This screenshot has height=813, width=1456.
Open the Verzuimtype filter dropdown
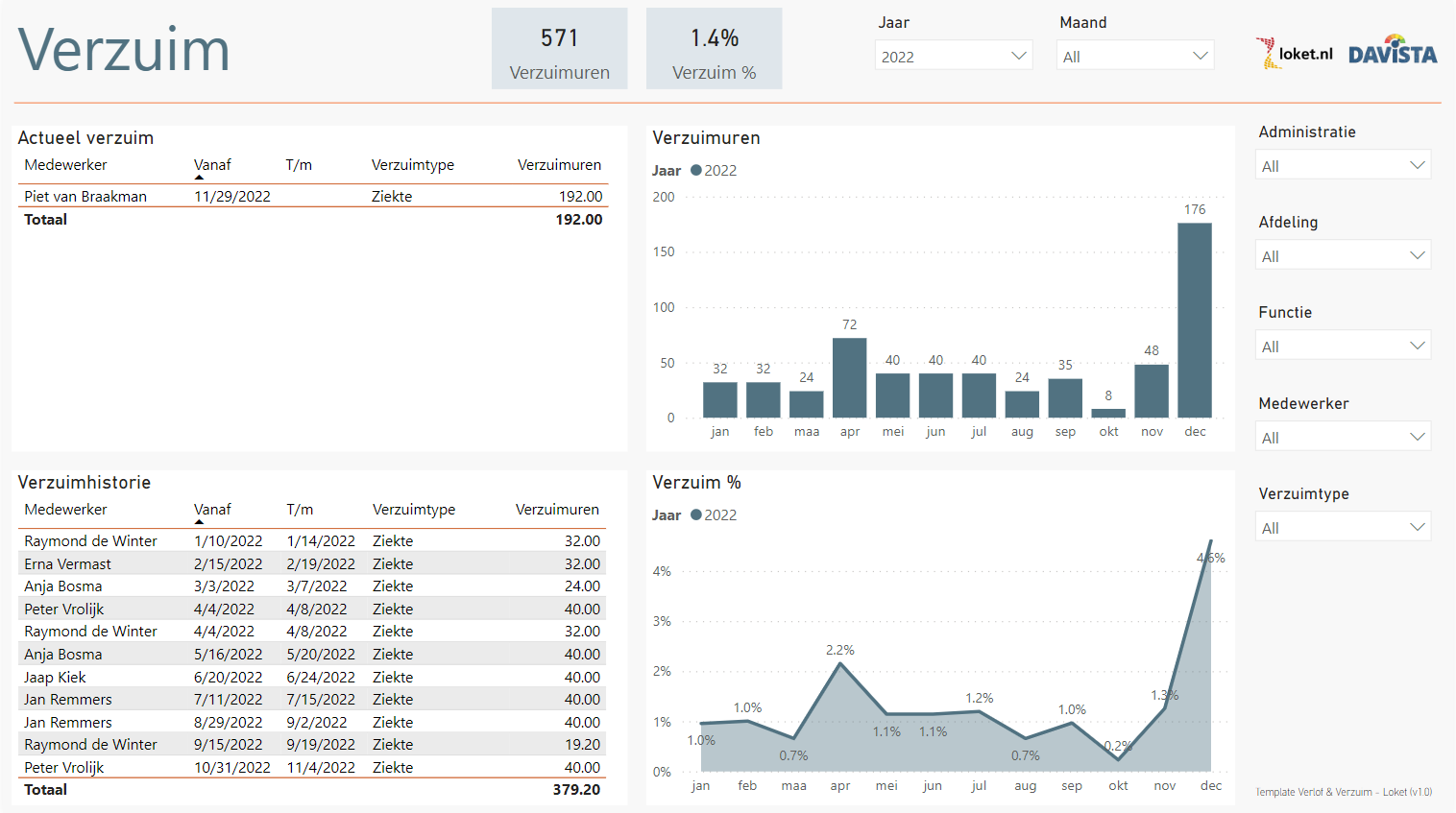click(1416, 527)
